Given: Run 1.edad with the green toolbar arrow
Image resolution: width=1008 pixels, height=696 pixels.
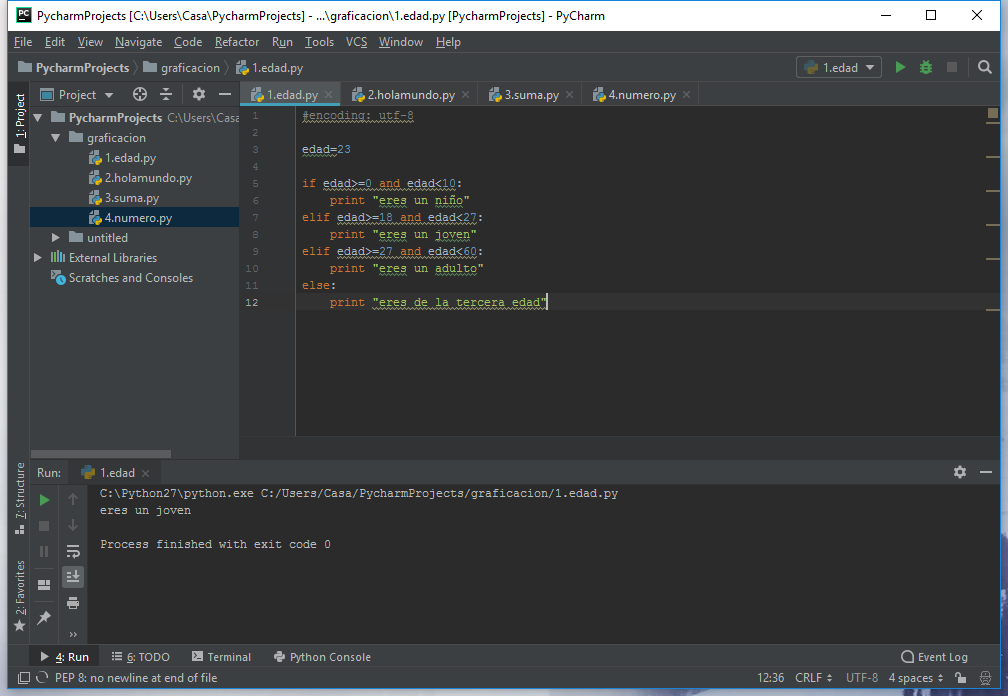Looking at the screenshot, I should (900, 67).
